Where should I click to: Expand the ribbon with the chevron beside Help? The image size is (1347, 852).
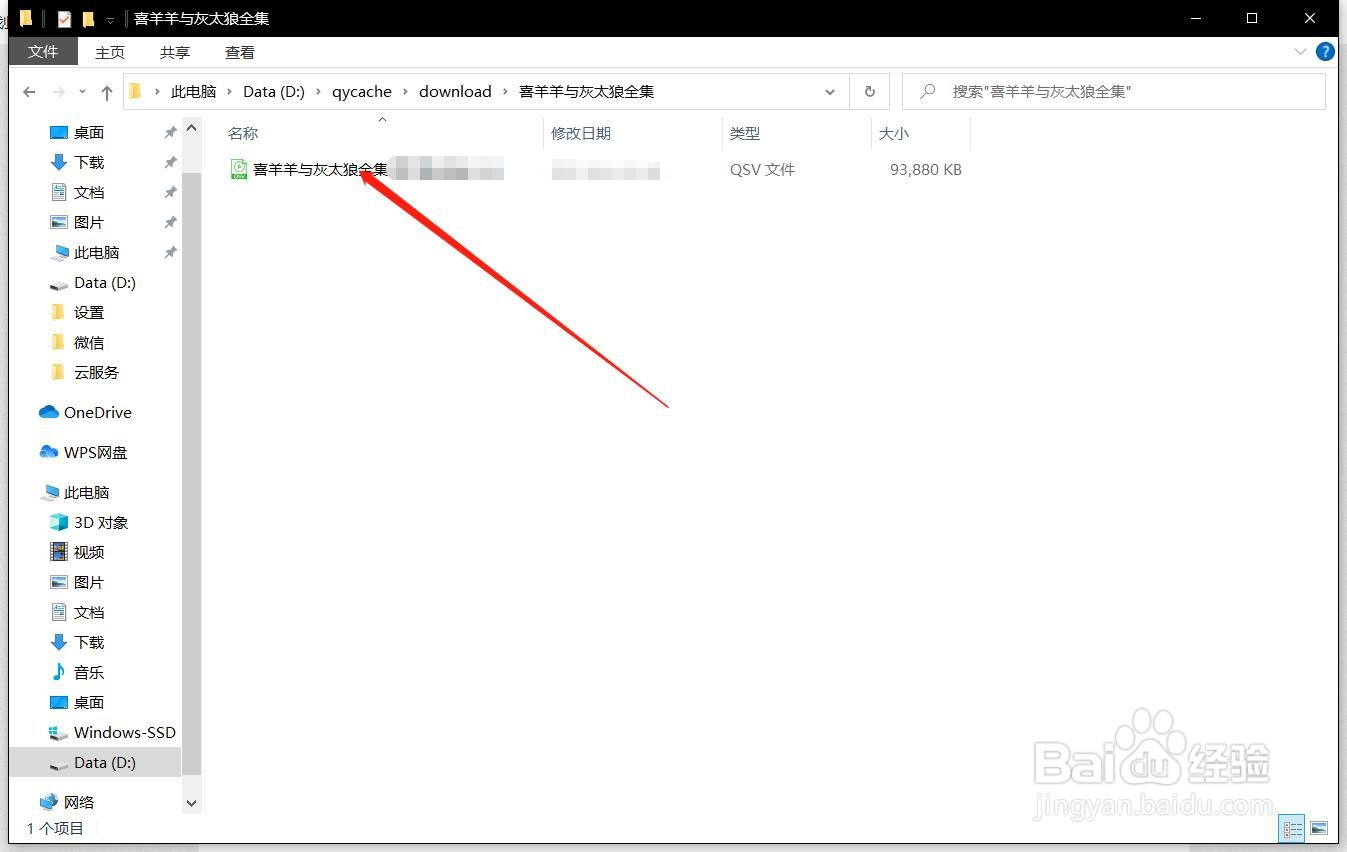pos(1300,52)
